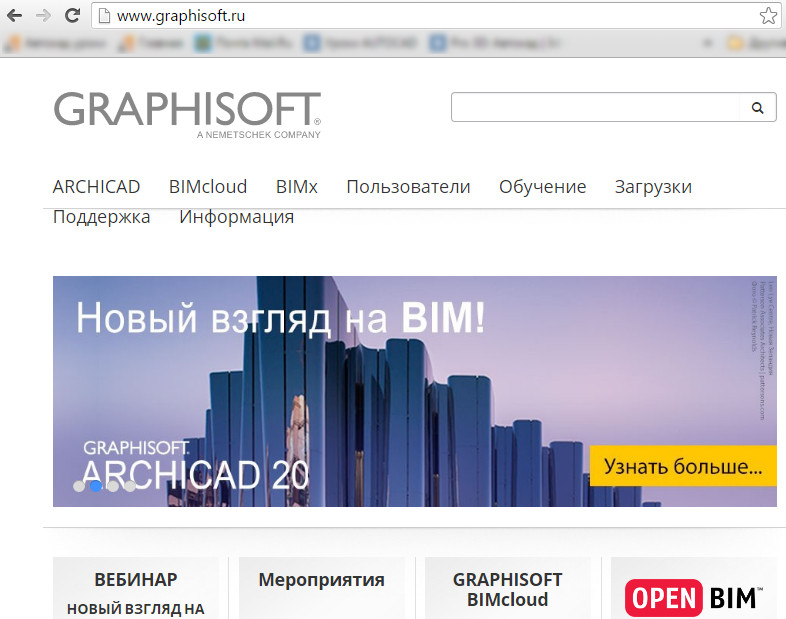Viewport: 786px width, 619px height.
Task: Open the BIMx menu item
Action: tap(297, 187)
